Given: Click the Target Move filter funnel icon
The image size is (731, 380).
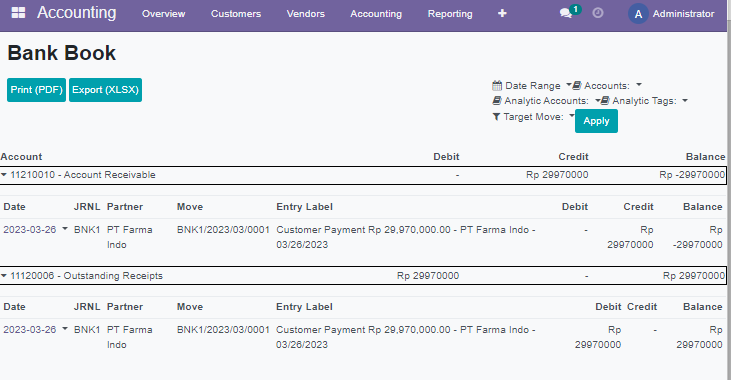Looking at the screenshot, I should (x=497, y=117).
